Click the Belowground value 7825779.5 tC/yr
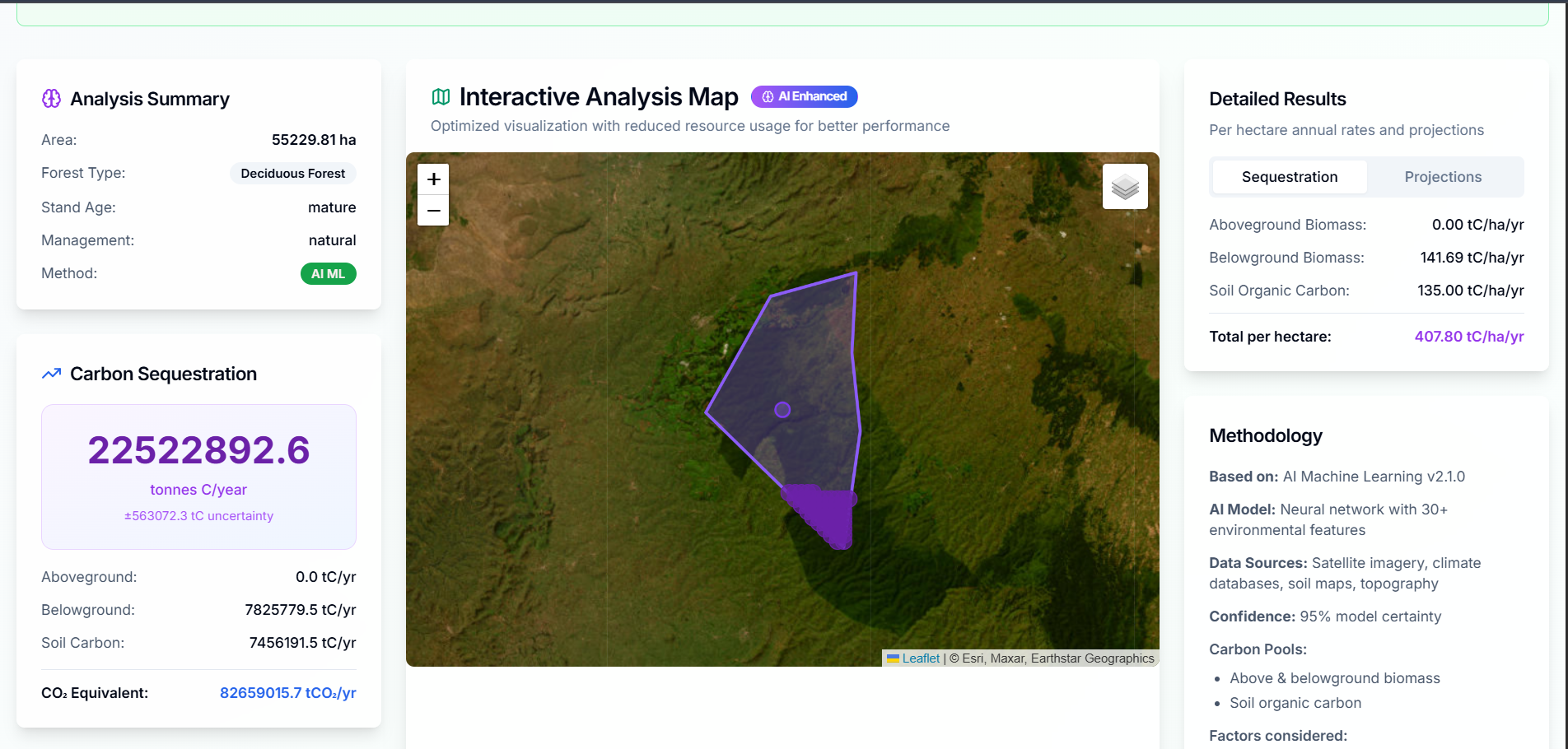 click(301, 610)
